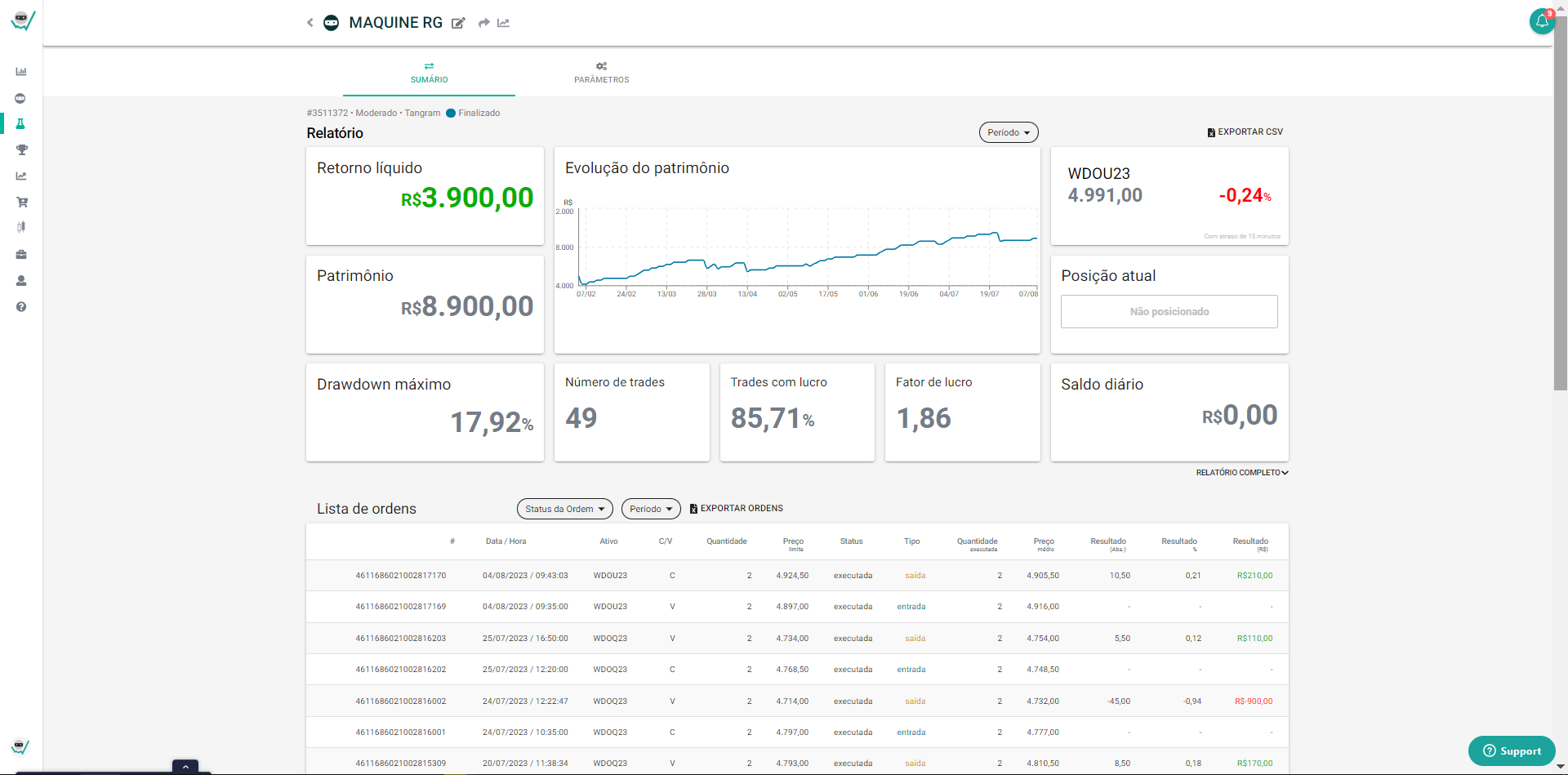The width and height of the screenshot is (1568, 775).
Task: Click the R$170,00 result value
Action: 1254,764
